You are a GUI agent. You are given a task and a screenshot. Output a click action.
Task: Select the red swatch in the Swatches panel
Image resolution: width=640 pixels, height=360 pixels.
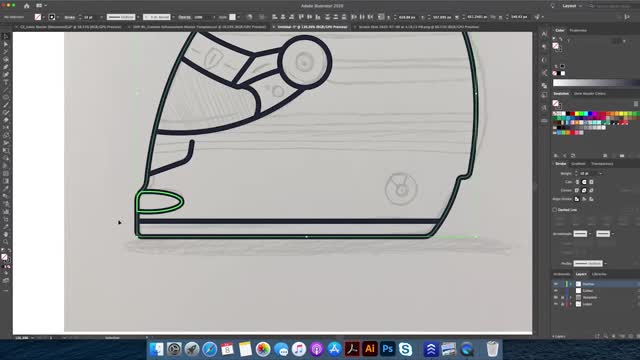coord(572,114)
